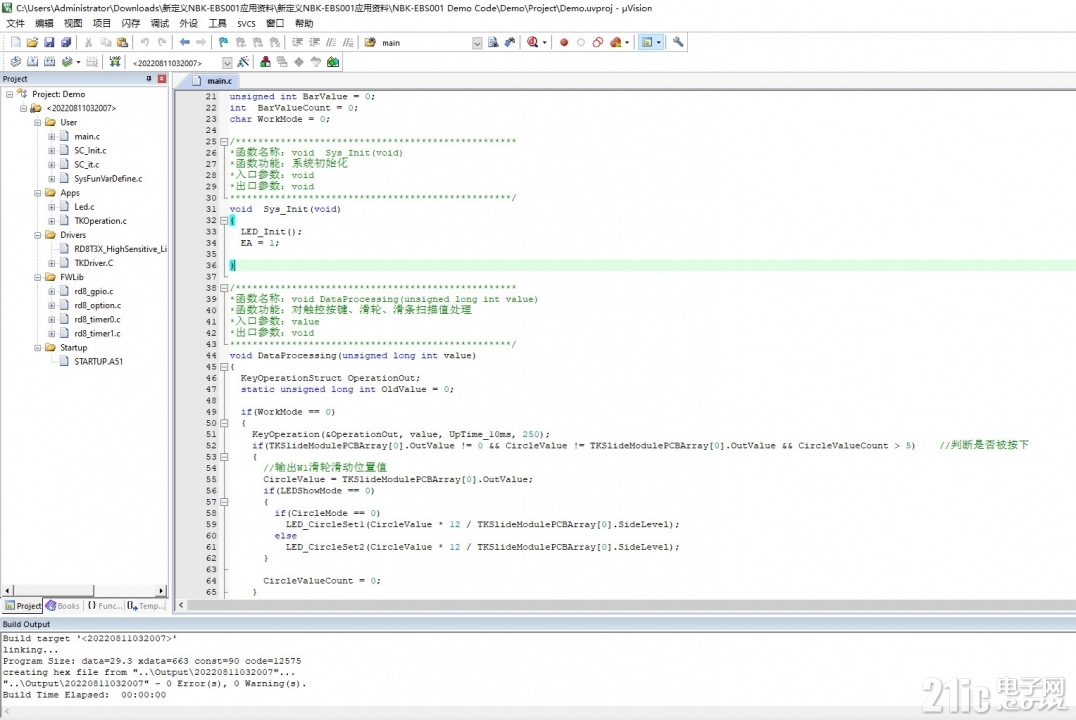Open a file with the toolbar folder icon

[x=32, y=43]
